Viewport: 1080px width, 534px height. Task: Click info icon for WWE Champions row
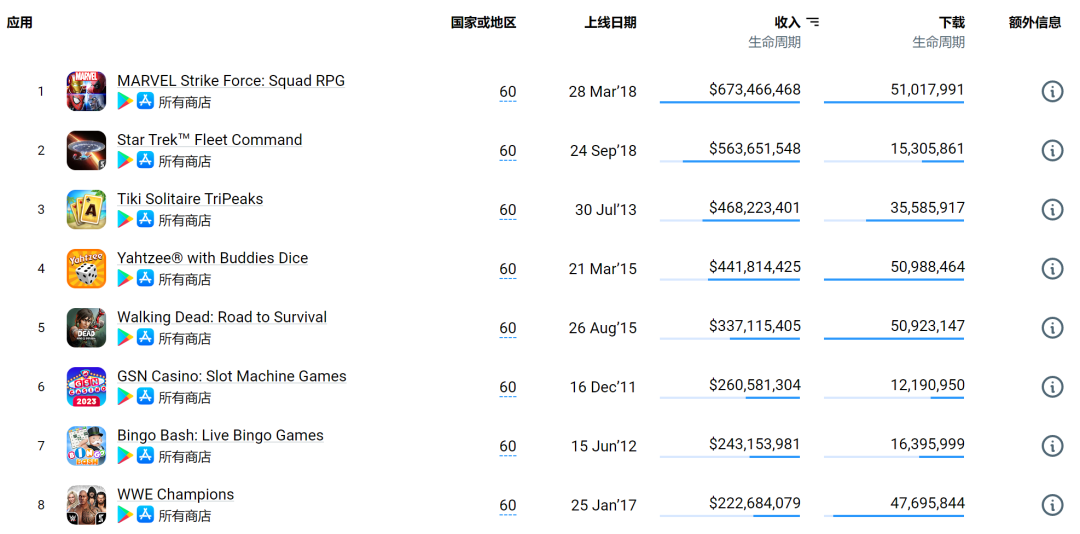point(1052,505)
